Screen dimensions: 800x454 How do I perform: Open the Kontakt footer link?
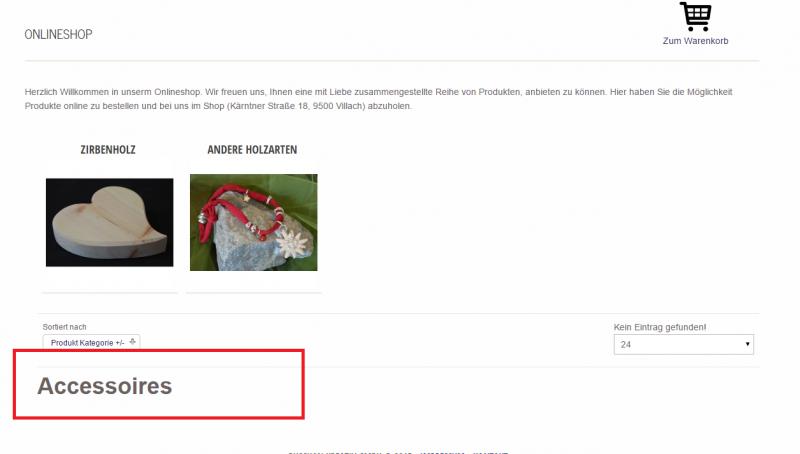490,452
